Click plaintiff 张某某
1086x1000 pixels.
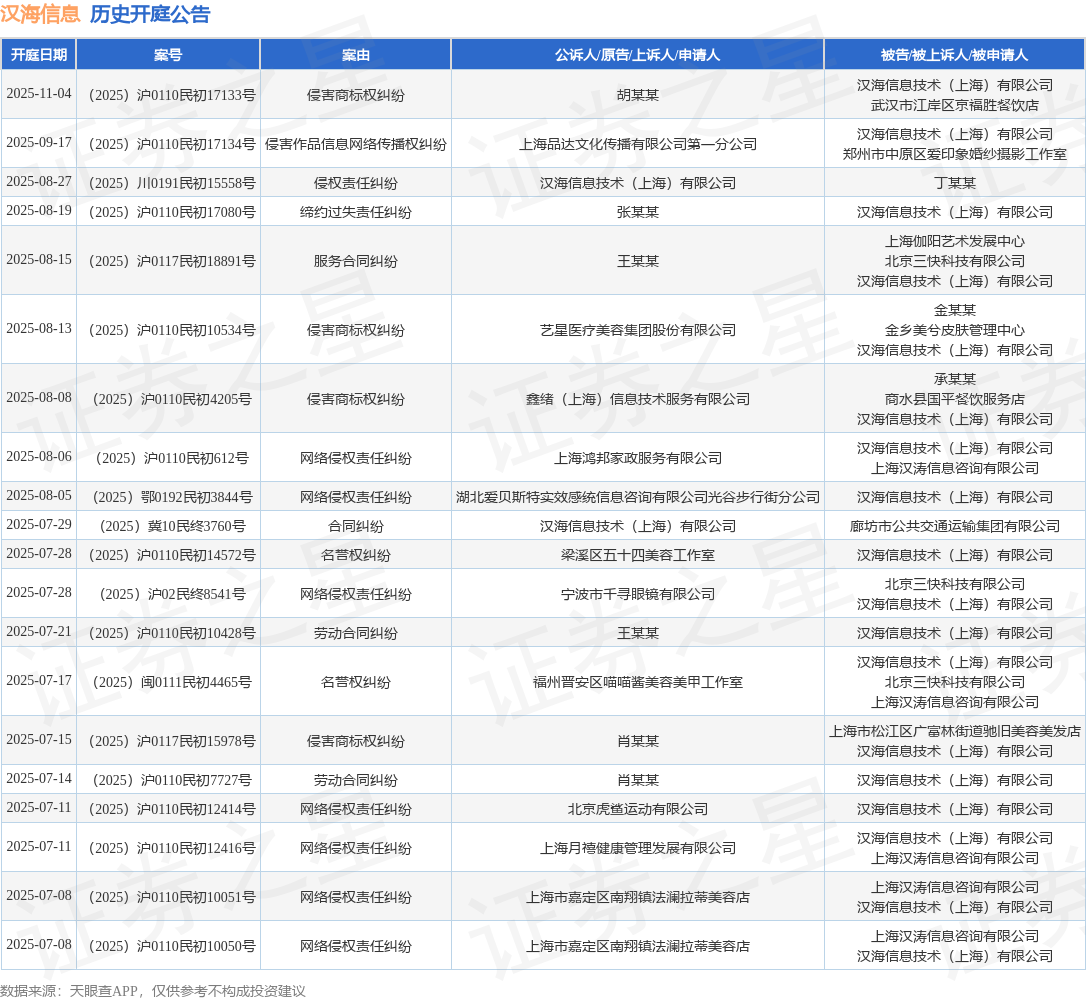click(637, 212)
